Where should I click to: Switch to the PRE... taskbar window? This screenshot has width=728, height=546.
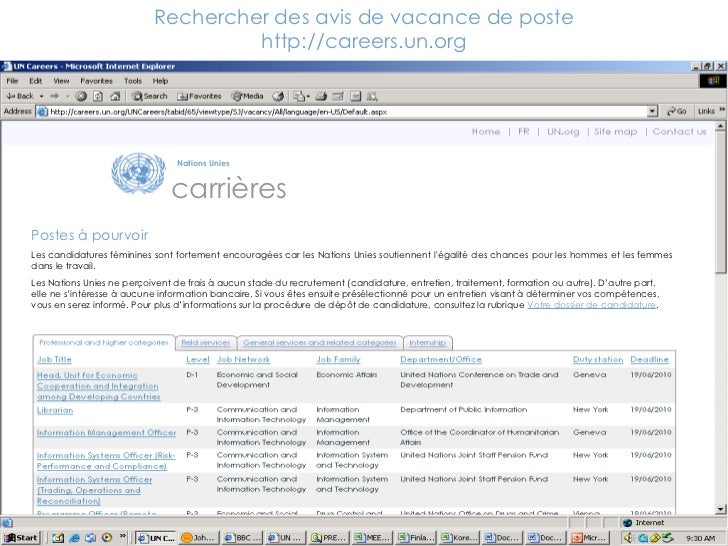pos(328,538)
